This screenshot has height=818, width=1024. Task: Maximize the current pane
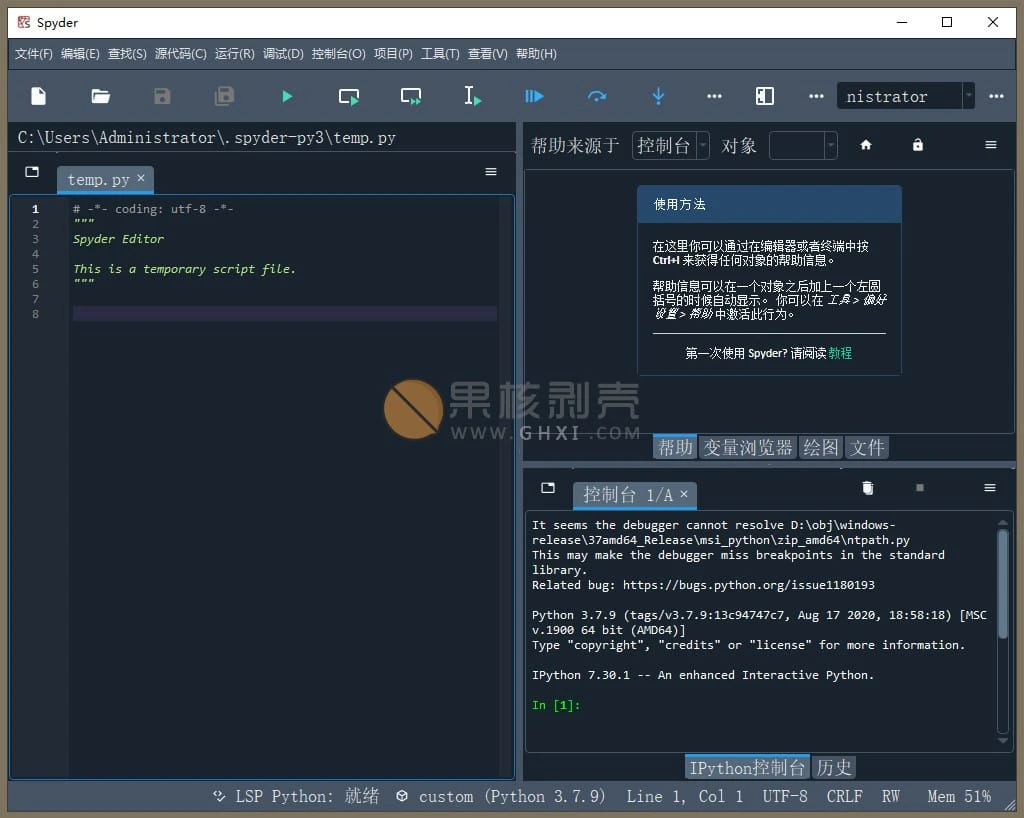pyautogui.click(x=765, y=97)
